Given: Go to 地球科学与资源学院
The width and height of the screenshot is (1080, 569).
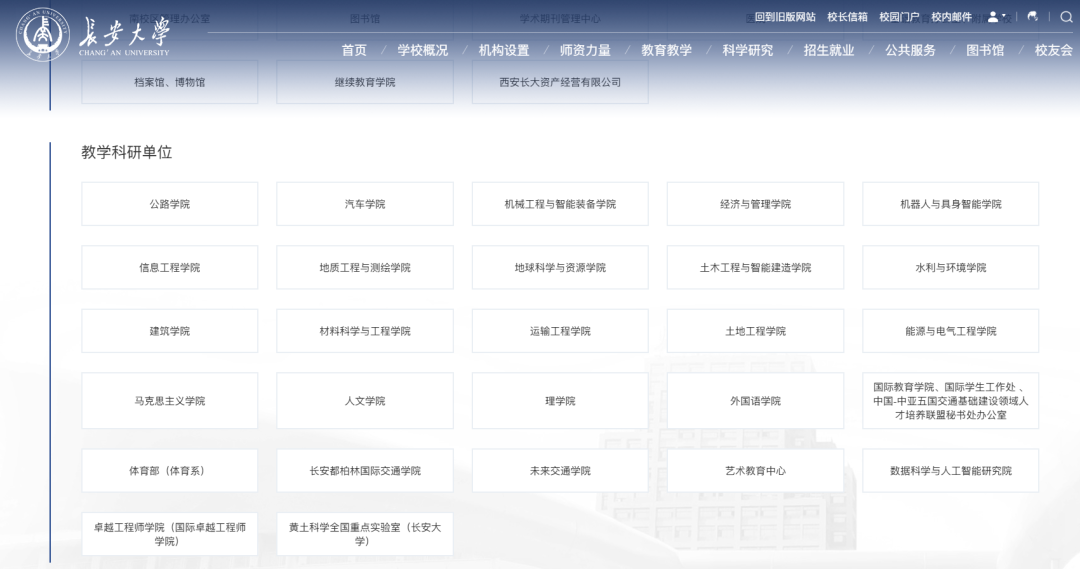Looking at the screenshot, I should (x=560, y=267).
